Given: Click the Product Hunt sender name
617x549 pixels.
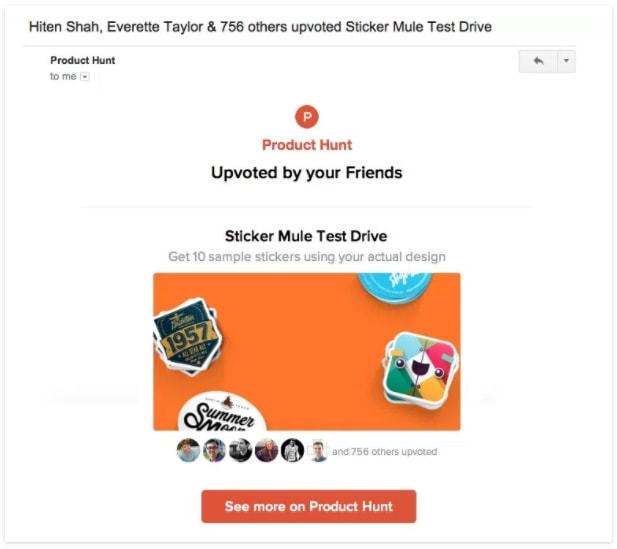Looking at the screenshot, I should [x=83, y=60].
